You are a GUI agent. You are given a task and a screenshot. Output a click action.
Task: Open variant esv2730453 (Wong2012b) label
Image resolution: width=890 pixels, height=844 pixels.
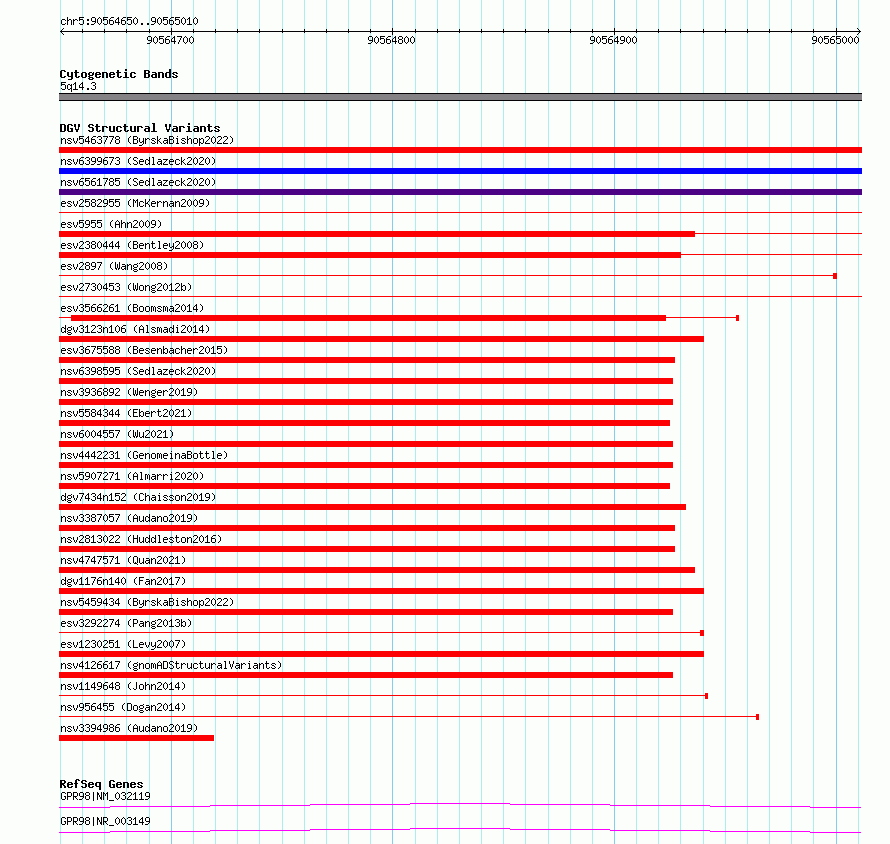tap(126, 287)
